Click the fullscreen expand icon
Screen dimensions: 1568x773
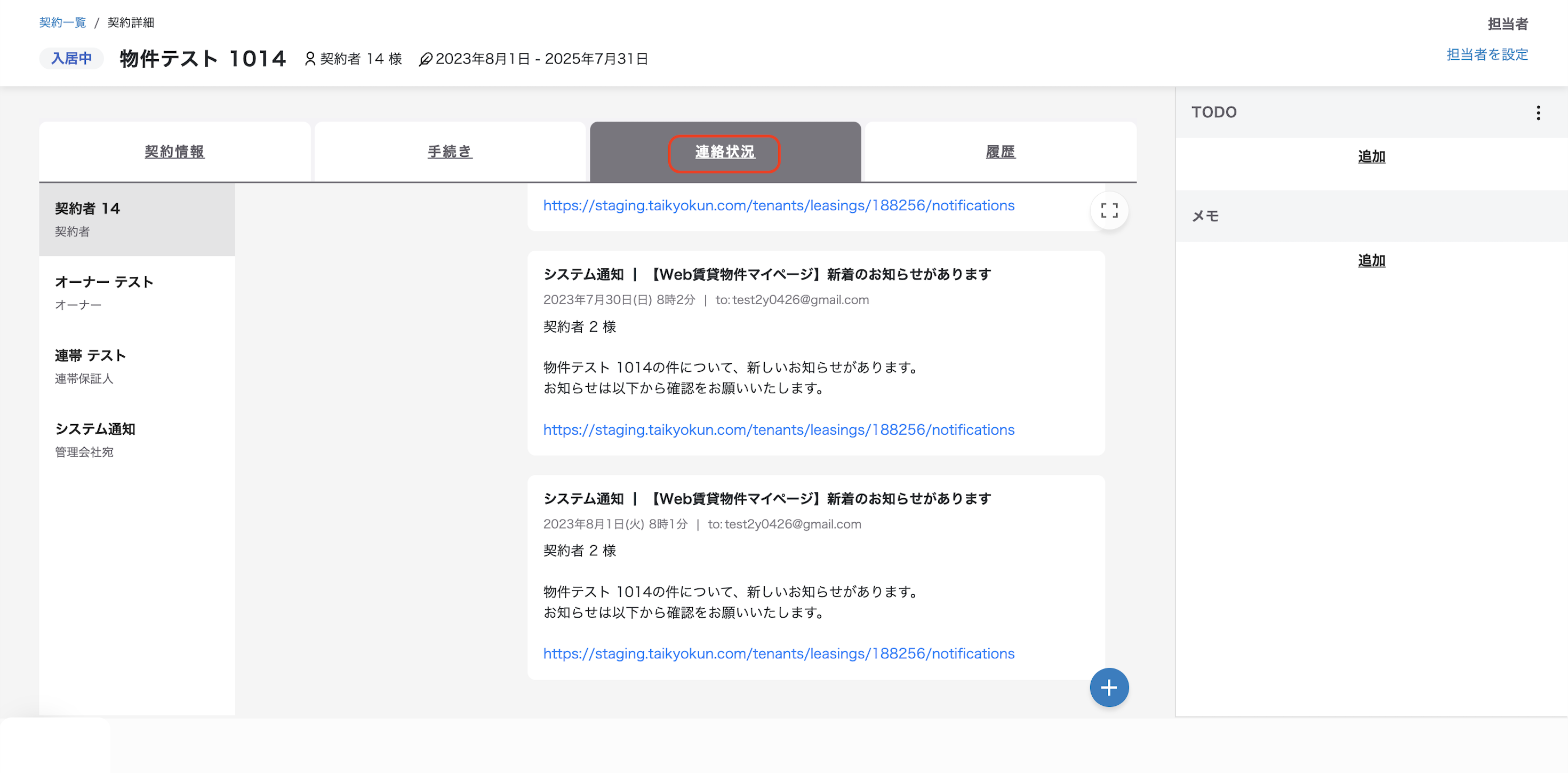tap(1109, 211)
